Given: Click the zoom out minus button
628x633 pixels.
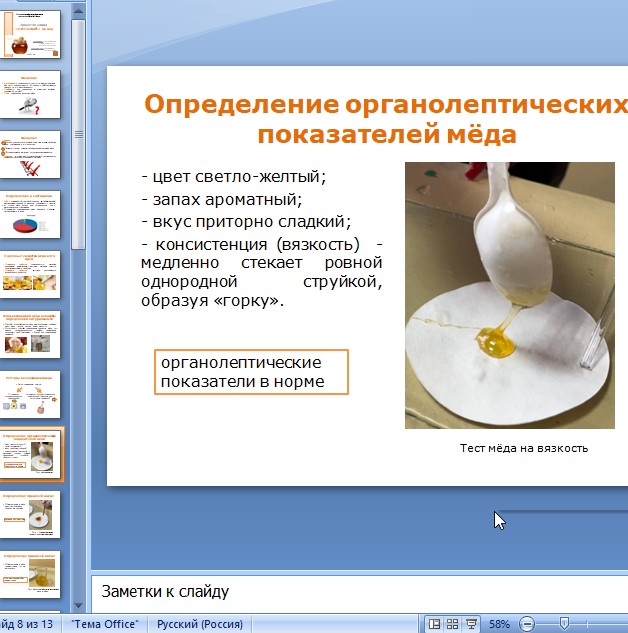Looking at the screenshot, I should [x=527, y=624].
